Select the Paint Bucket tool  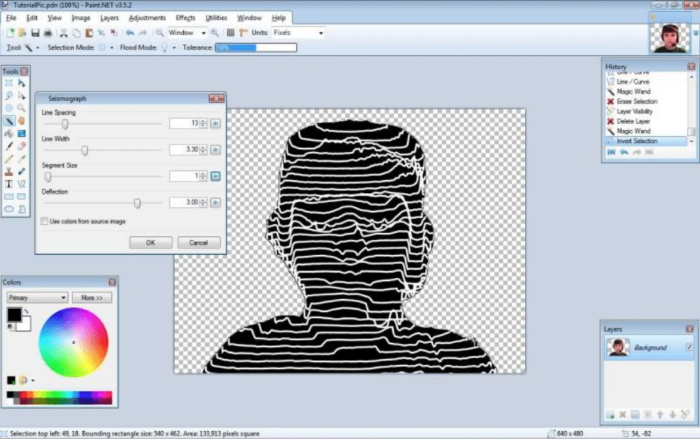pos(8,134)
